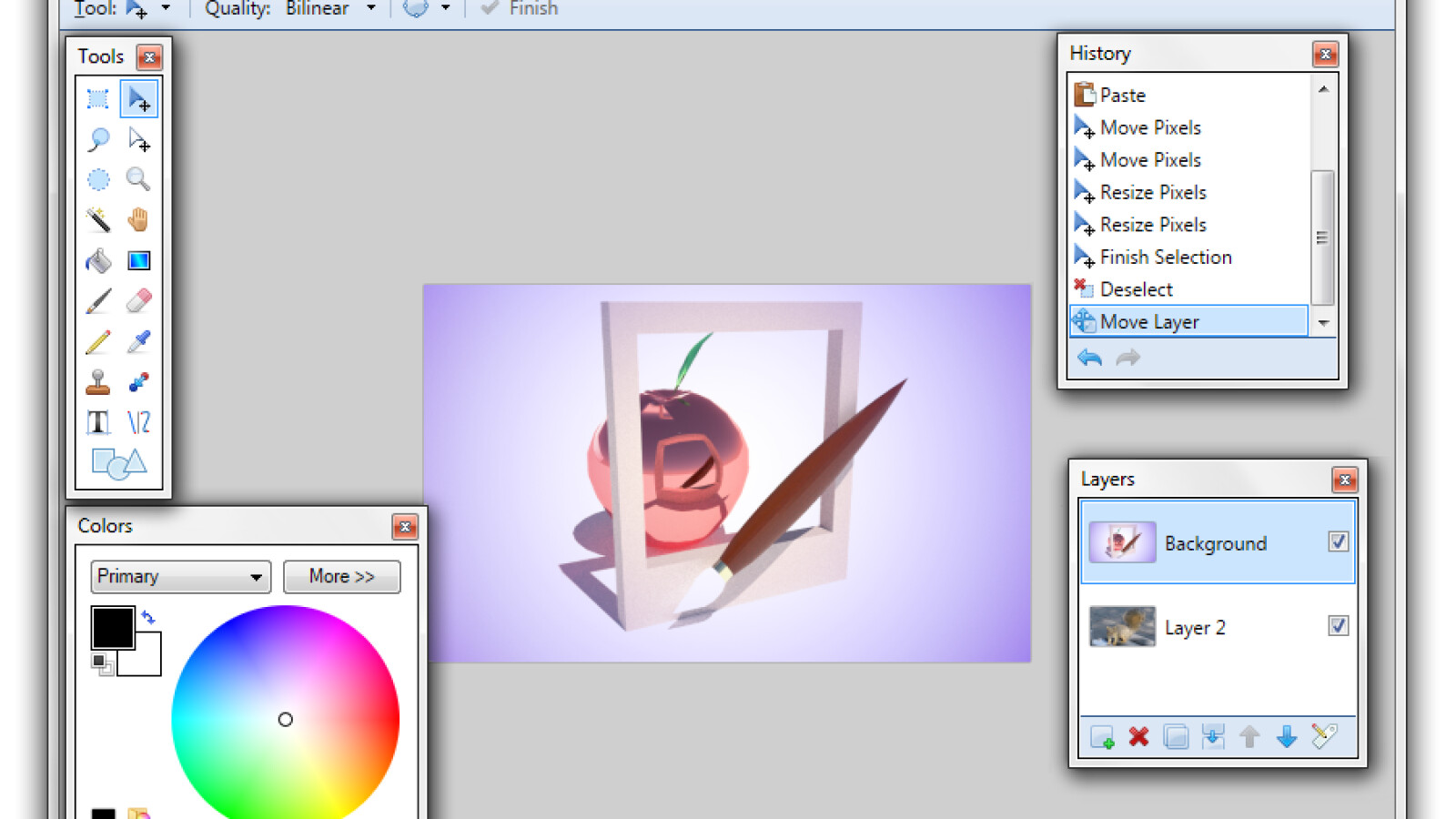Image resolution: width=1456 pixels, height=819 pixels.
Task: Click the black primary color swatch
Action: point(111,627)
